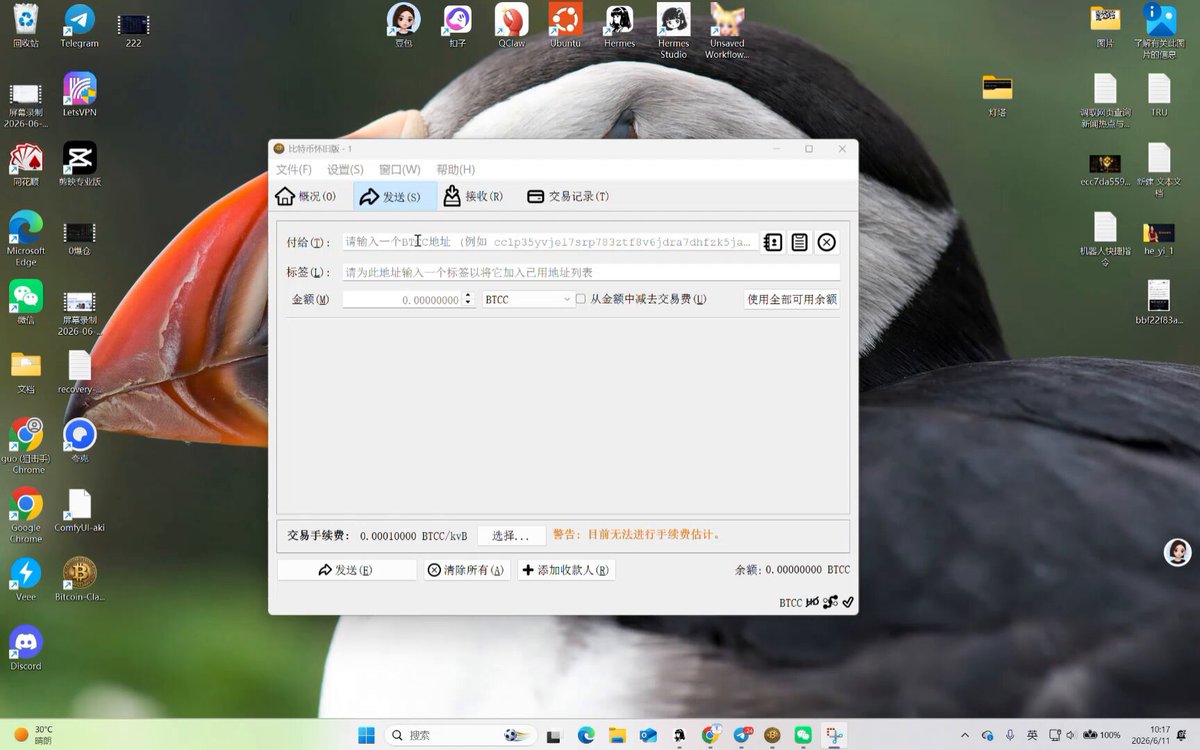Open the 窗口(W) menu
Image resolution: width=1200 pixels, height=750 pixels.
[x=399, y=170]
